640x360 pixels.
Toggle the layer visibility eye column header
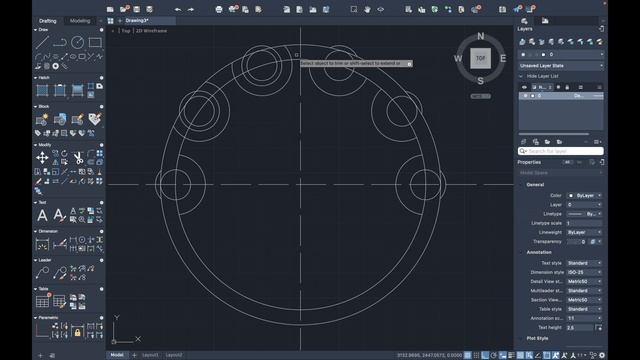click(x=524, y=87)
